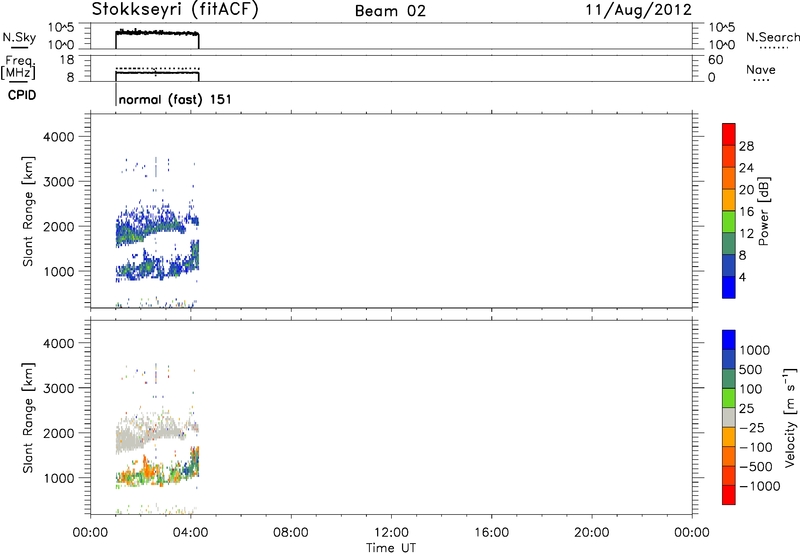The height and width of the screenshot is (554, 800).
Task: Click the 16:00 time axis tick label
Action: coord(491,533)
